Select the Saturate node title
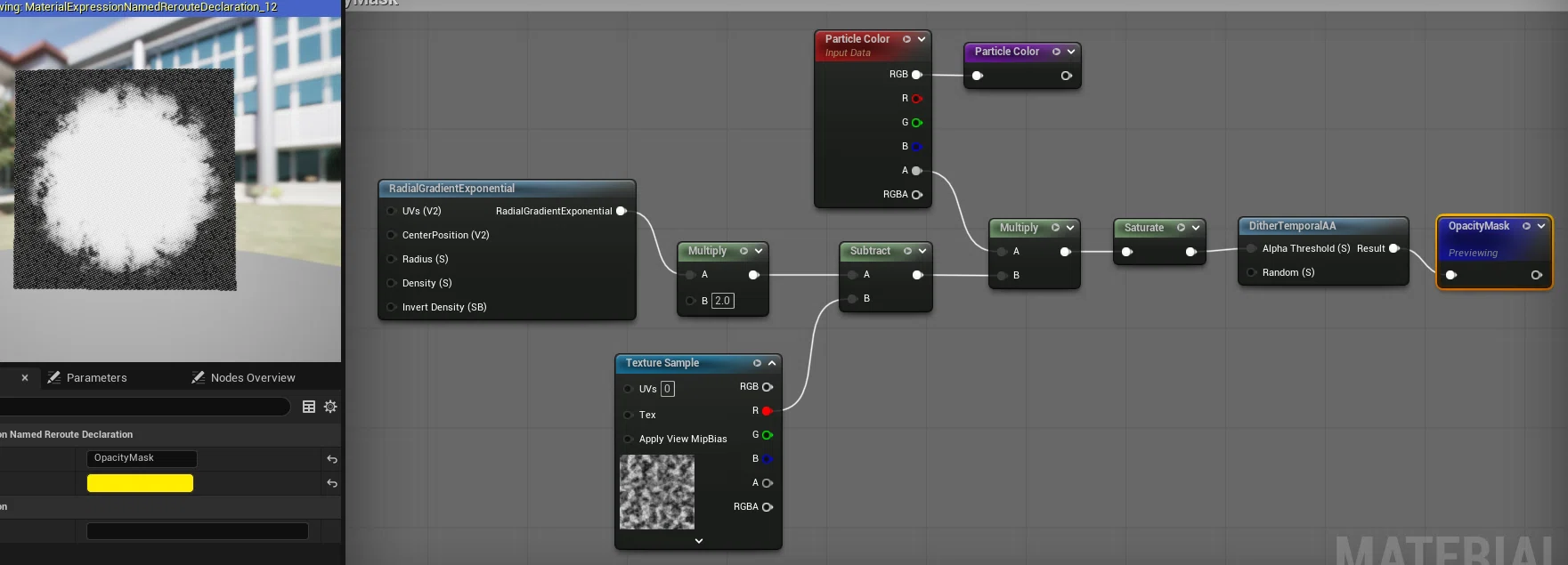Viewport: 1568px width, 565px height. [x=1144, y=228]
